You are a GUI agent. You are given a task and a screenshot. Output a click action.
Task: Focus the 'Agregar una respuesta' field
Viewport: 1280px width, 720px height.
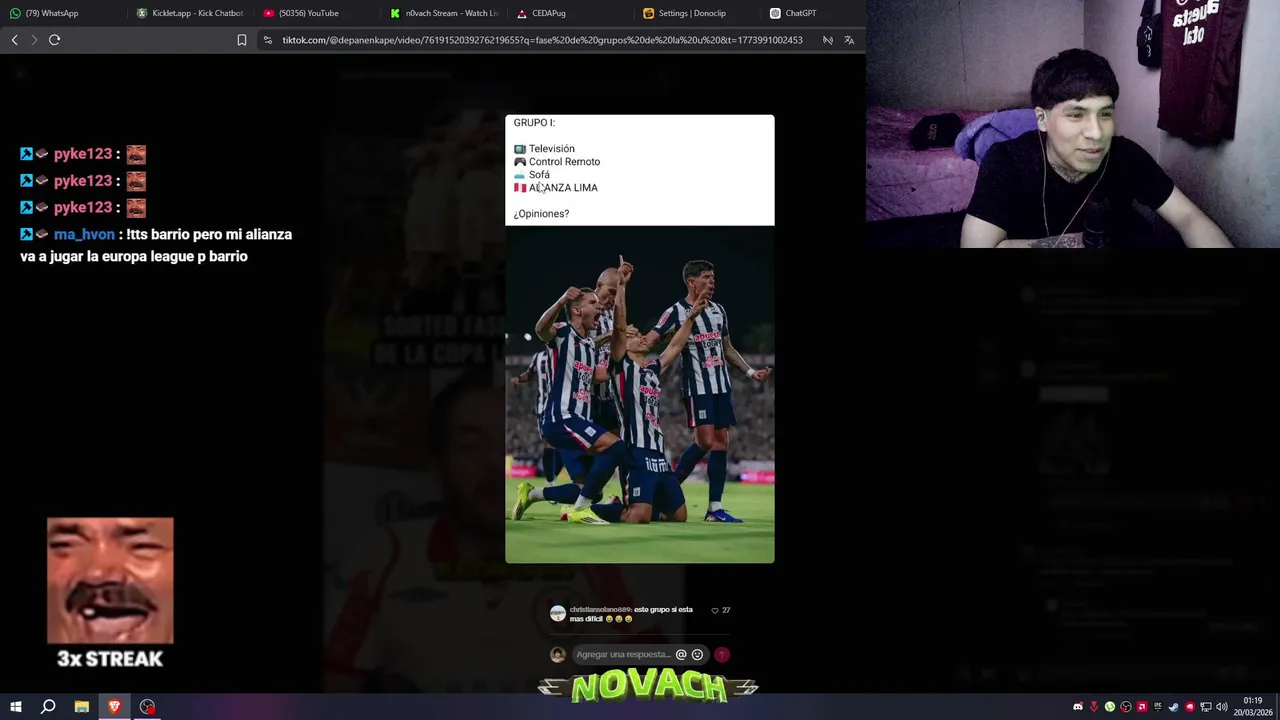(623, 655)
